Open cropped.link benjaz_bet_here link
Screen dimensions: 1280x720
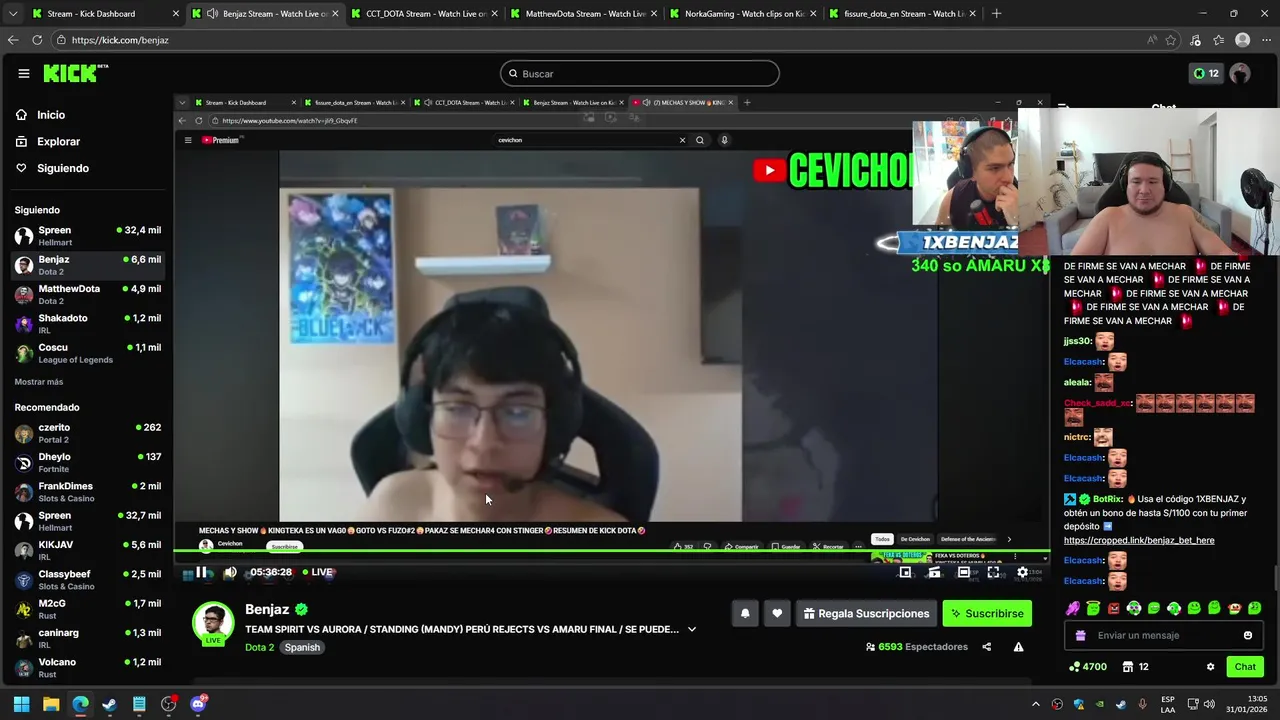click(x=1139, y=540)
